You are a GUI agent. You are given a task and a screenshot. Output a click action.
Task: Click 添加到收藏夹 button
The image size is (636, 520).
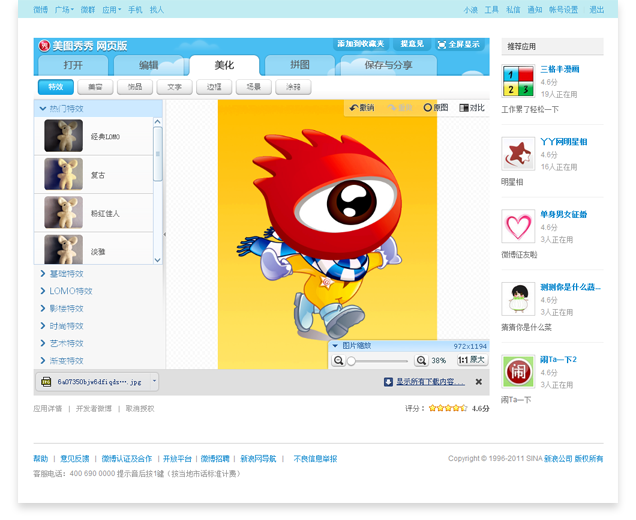(361, 44)
